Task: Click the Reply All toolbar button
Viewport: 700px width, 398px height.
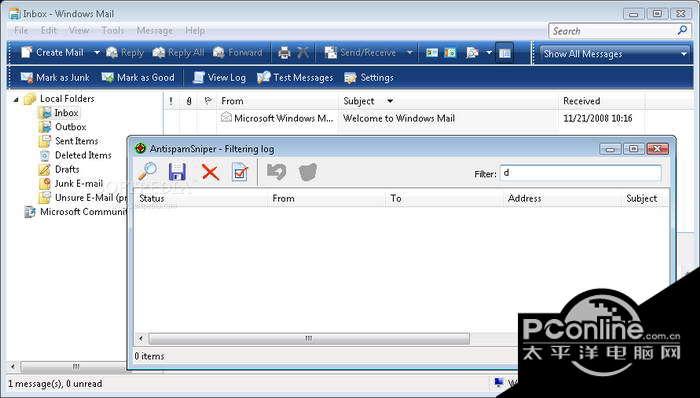Action: [178, 53]
